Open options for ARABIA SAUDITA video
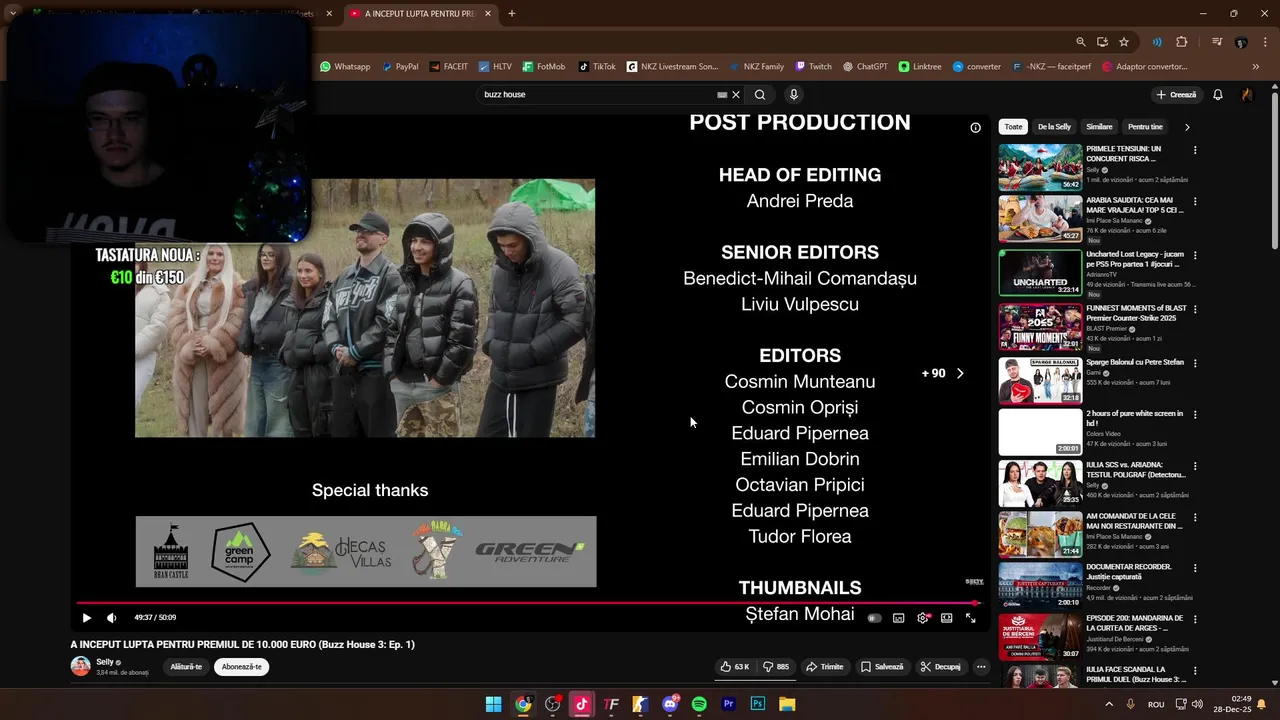The height and width of the screenshot is (720, 1280). coord(1195,201)
